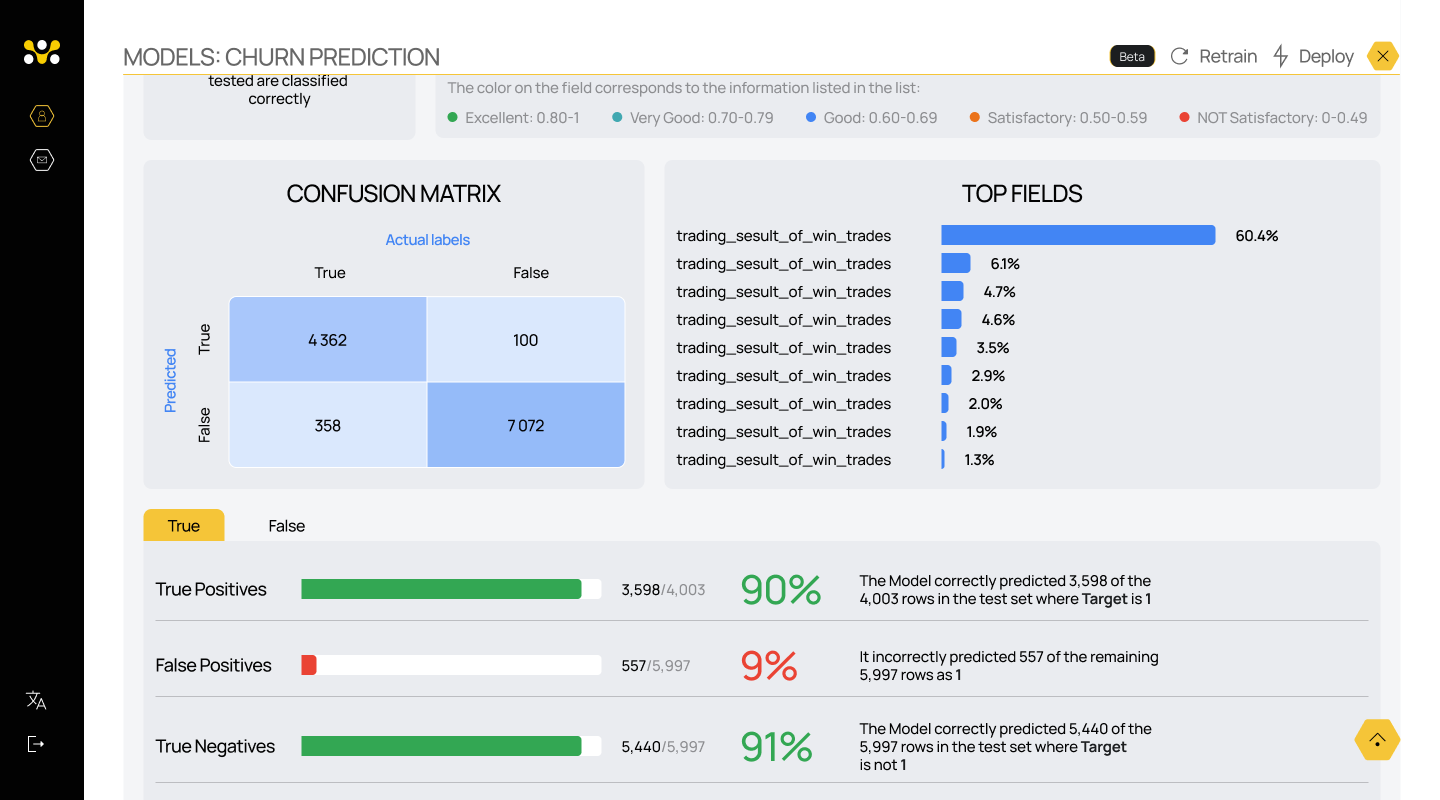Expand the Top Fields panel header
1440x800 pixels.
(x=1021, y=193)
